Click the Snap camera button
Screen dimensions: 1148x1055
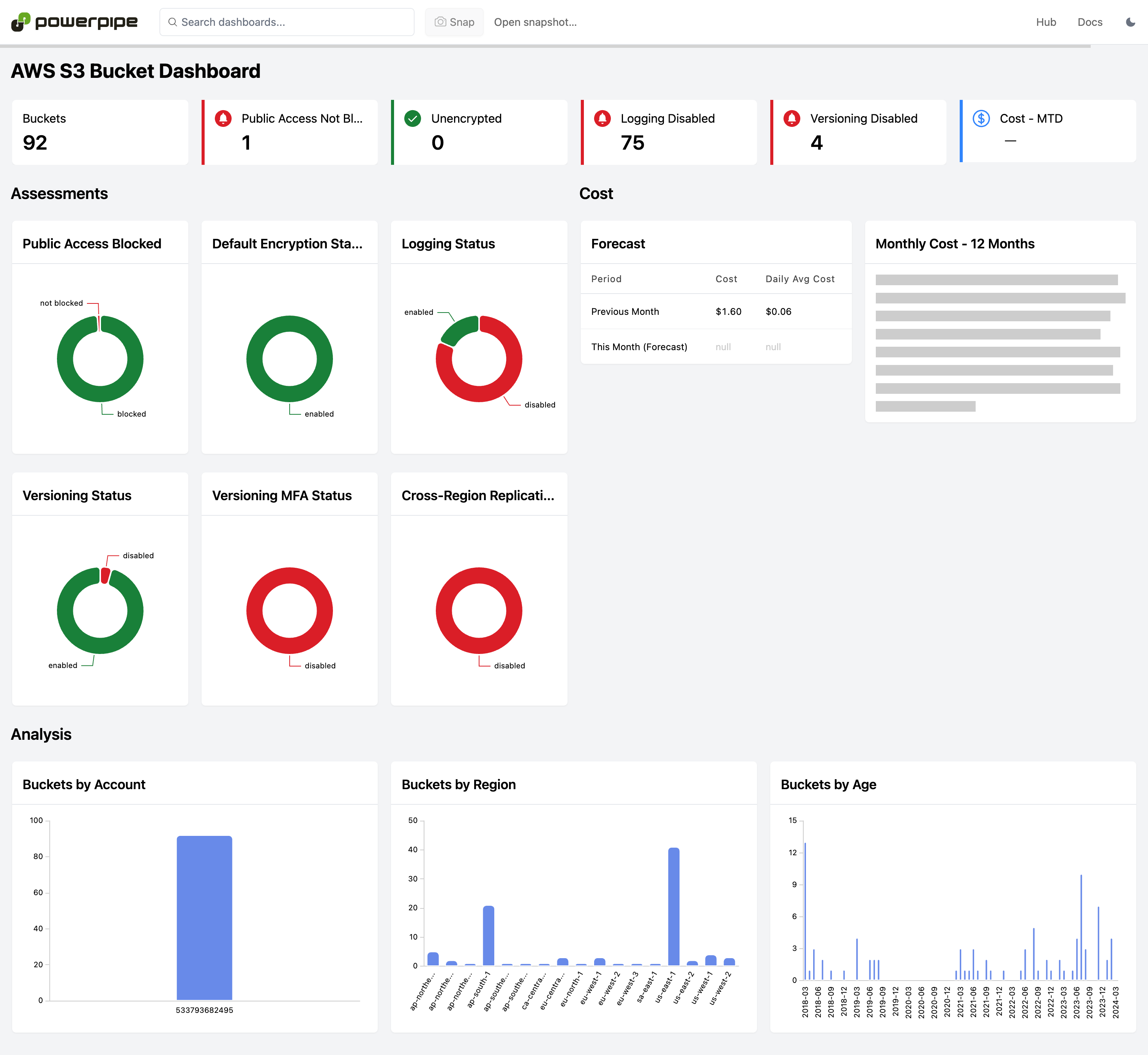454,22
